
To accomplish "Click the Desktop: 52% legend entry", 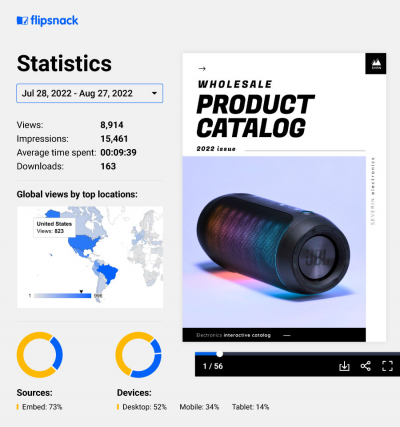I will pos(142,407).
